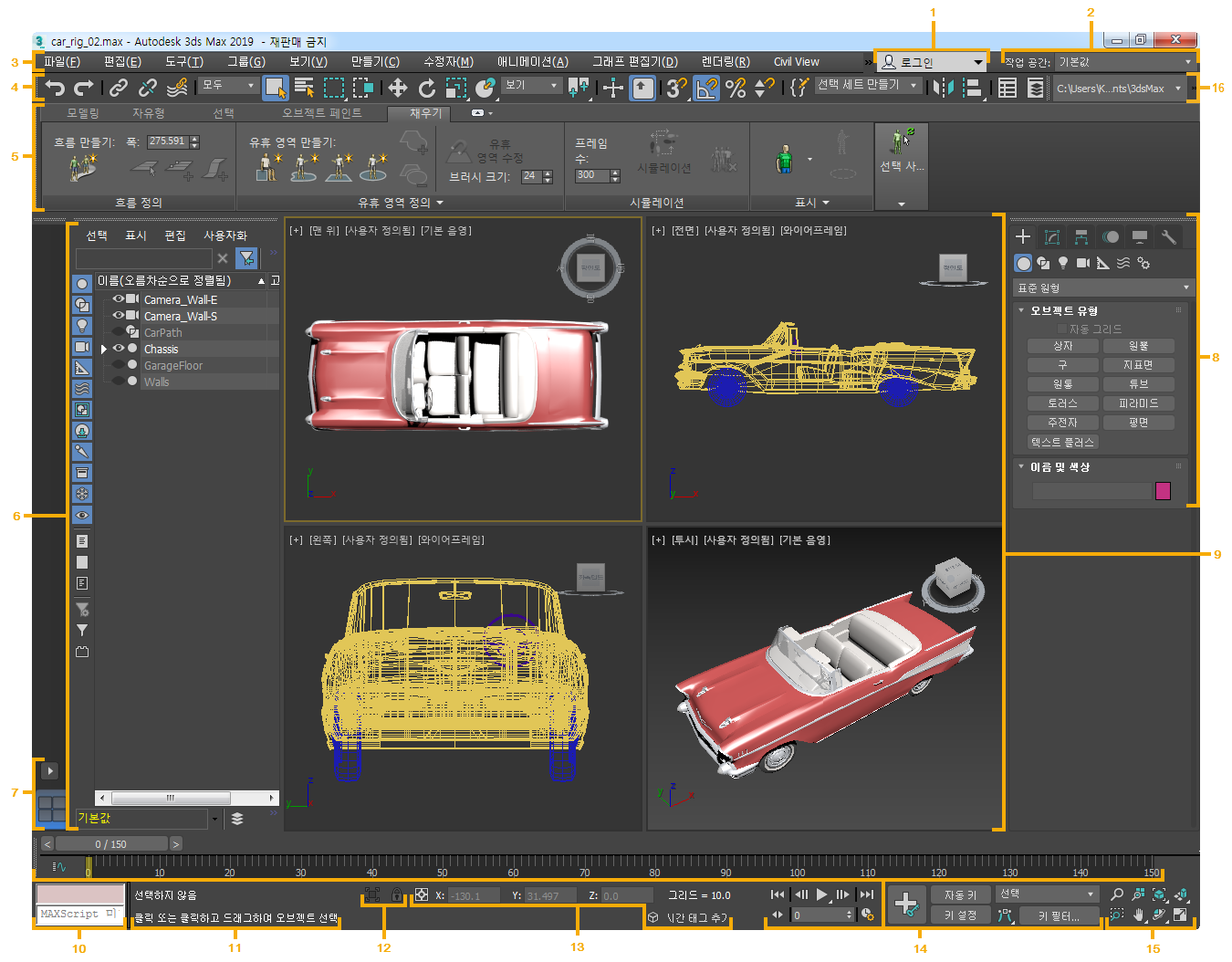Switch to the 모델링 ribbon tab
Viewport: 1232px width, 962px height.
coord(83,113)
